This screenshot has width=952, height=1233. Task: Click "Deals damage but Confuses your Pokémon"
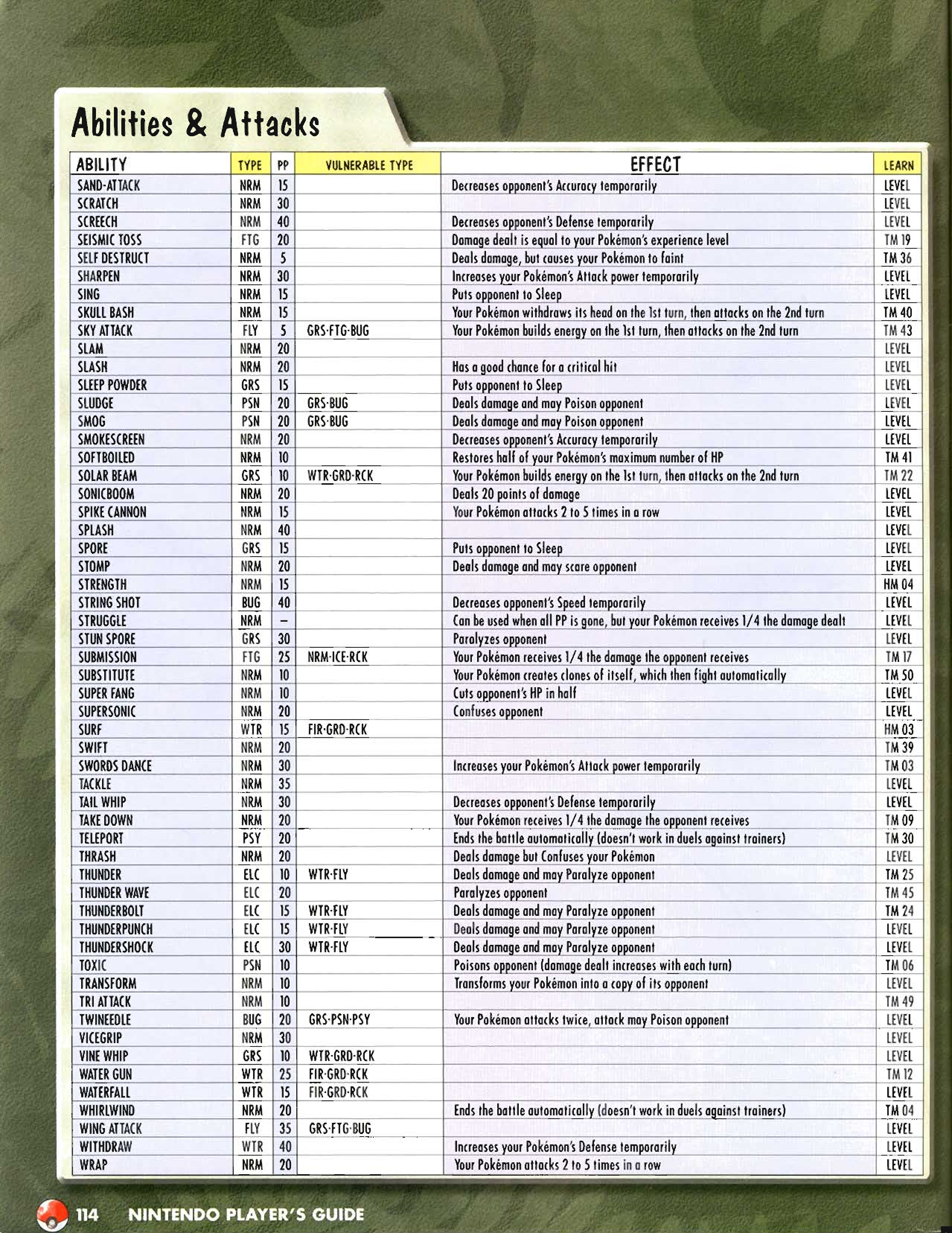[x=554, y=857]
